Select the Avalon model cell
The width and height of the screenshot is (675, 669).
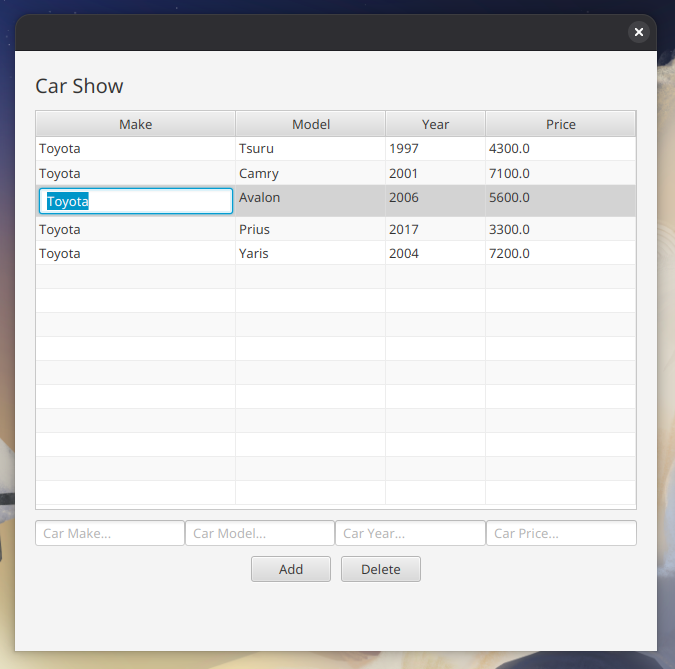[x=310, y=201]
